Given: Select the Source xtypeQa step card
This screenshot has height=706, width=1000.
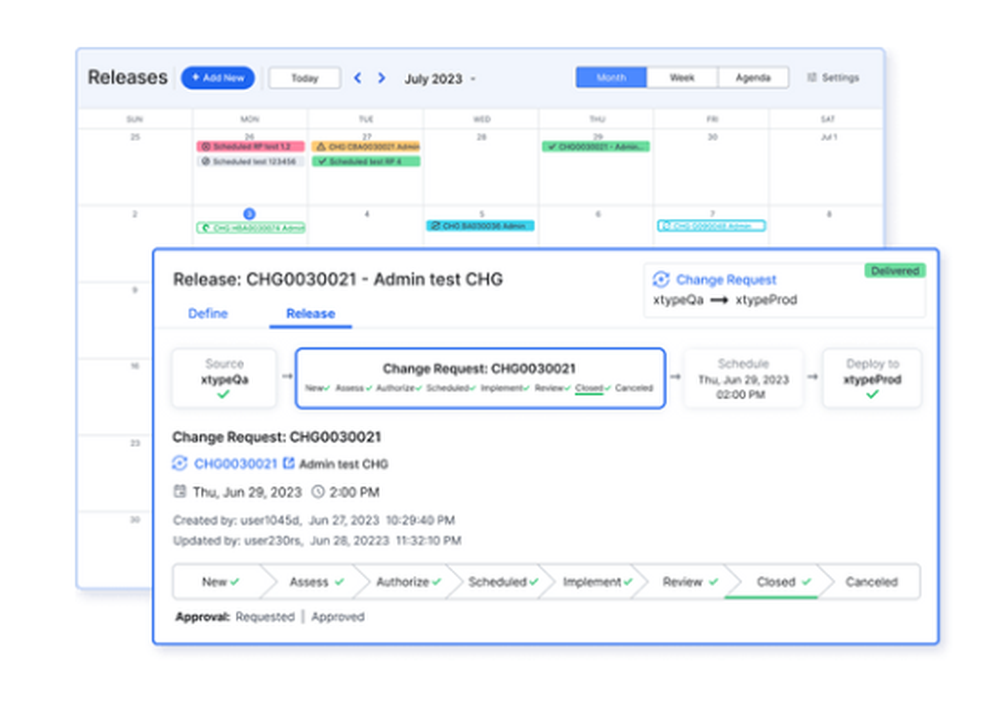Looking at the screenshot, I should pos(224,378).
